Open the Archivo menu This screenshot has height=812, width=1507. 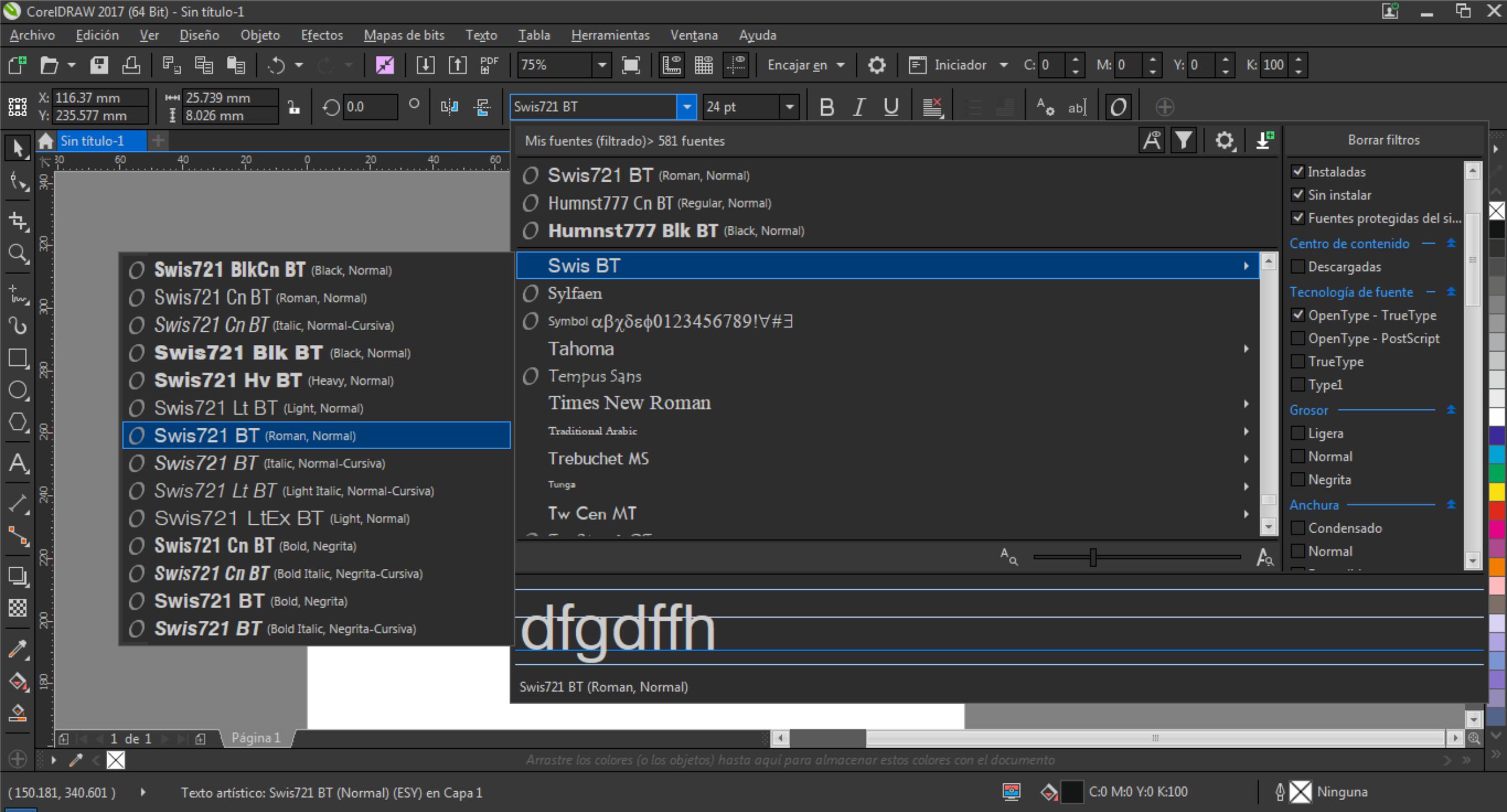pyautogui.click(x=32, y=35)
